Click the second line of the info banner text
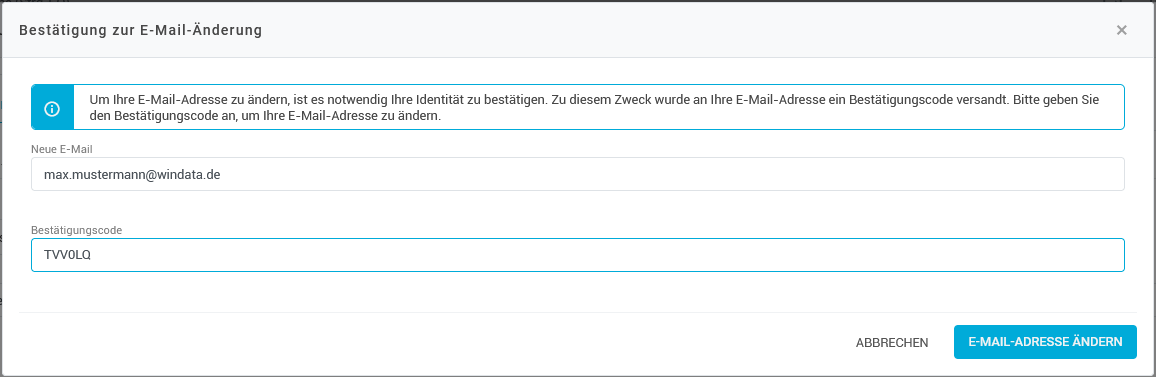1156x377 pixels. click(x=265, y=117)
